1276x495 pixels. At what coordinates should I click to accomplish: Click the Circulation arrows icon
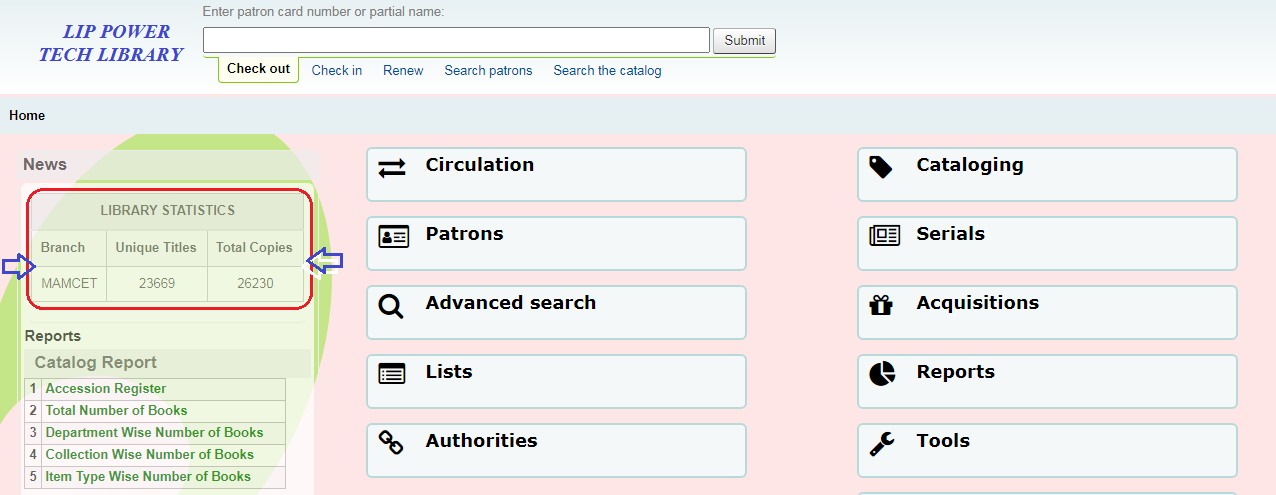[x=392, y=168]
